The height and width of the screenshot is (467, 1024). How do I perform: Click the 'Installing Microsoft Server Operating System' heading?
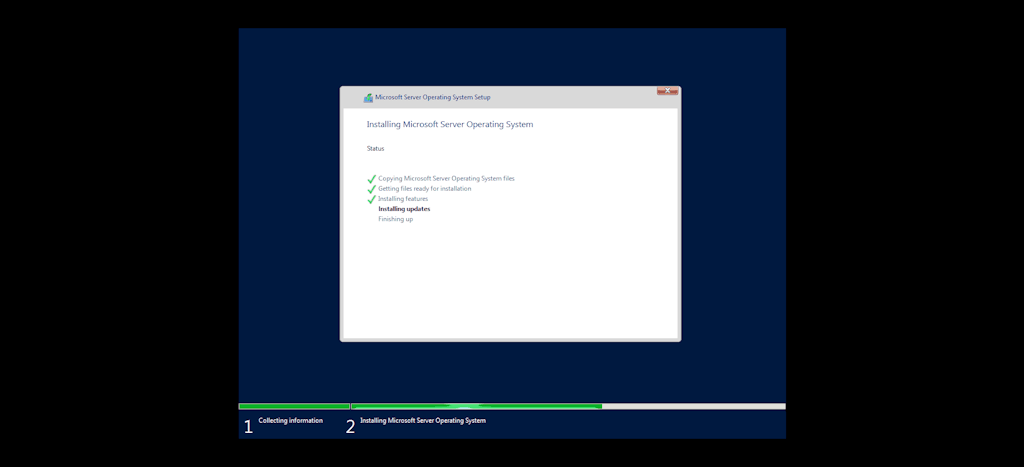[x=450, y=124]
